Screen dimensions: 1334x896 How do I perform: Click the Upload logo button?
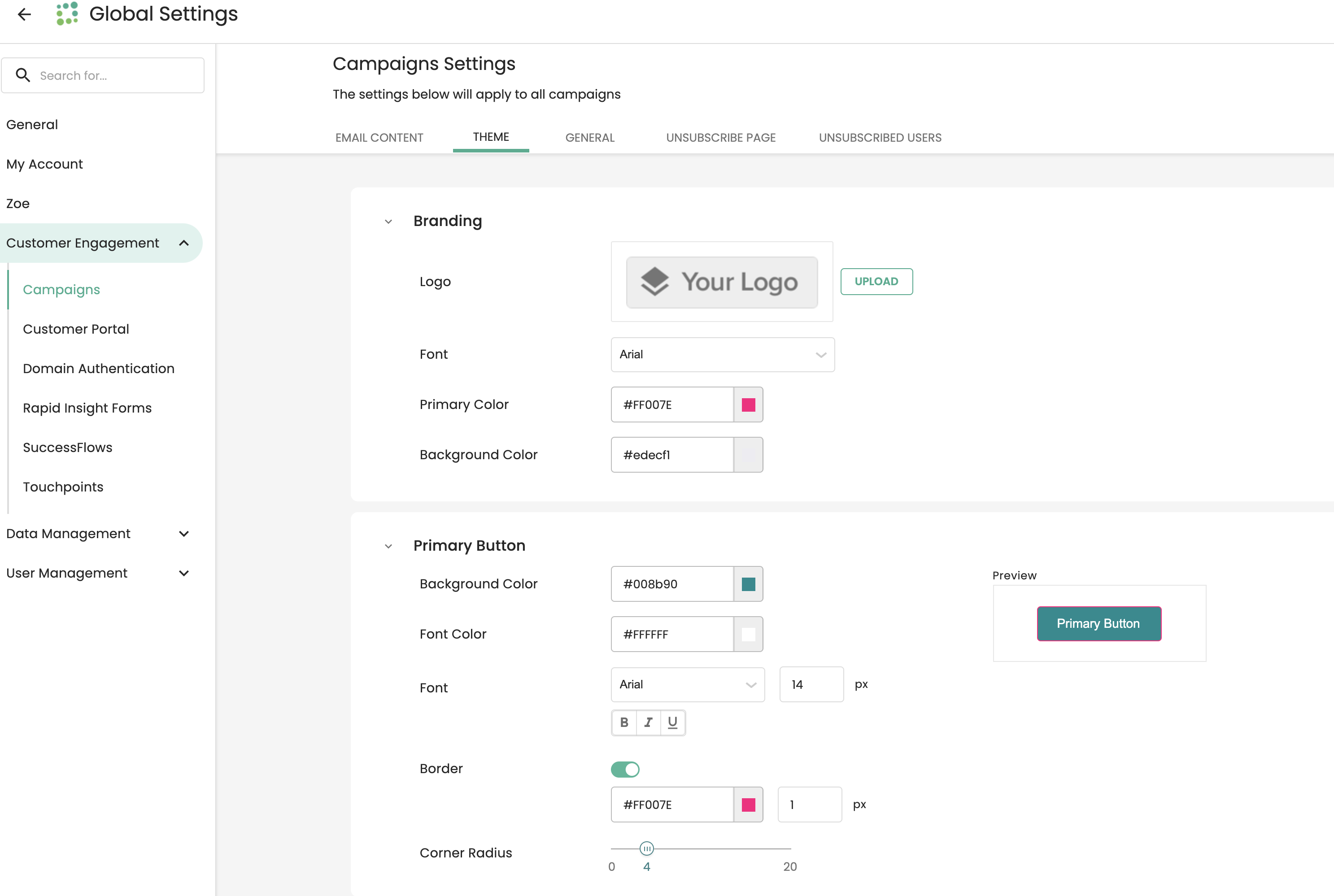tap(876, 281)
